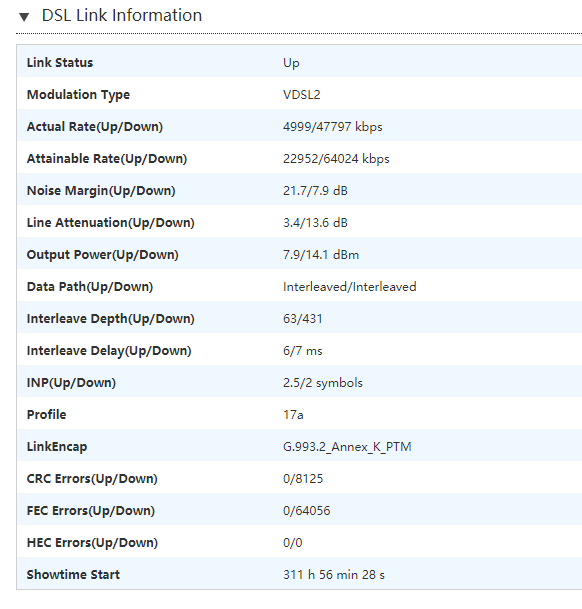The width and height of the screenshot is (582, 609).
Task: Select the HEC Errors value 0/0
Action: coord(293,543)
